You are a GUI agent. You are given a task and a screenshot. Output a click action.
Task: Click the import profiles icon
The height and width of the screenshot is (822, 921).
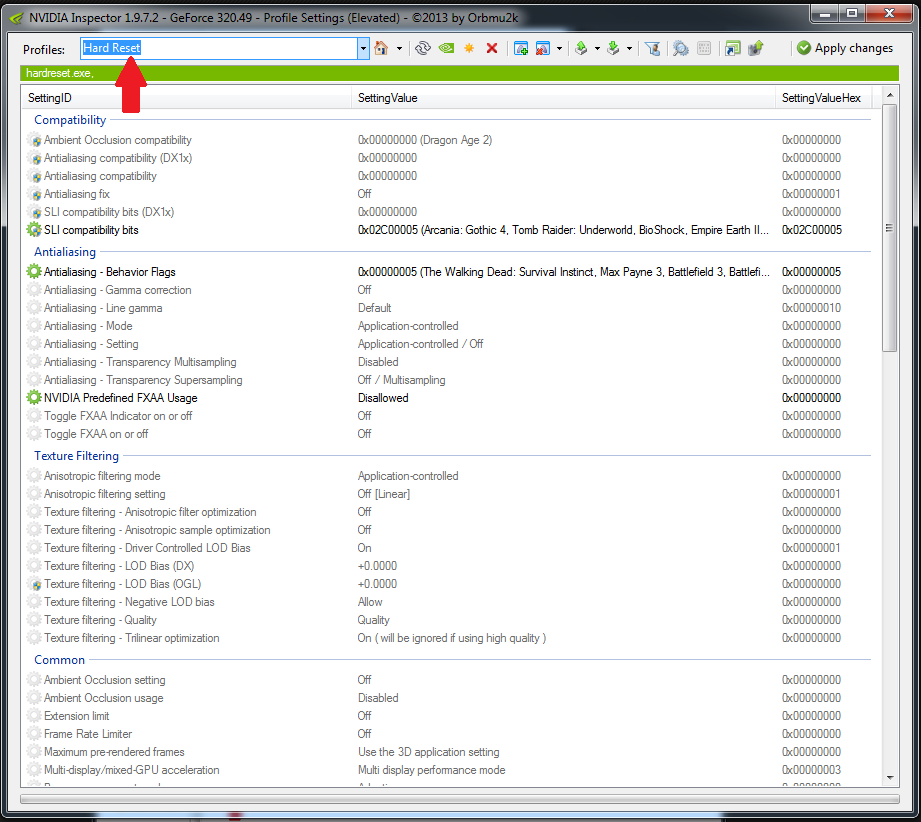tap(613, 48)
